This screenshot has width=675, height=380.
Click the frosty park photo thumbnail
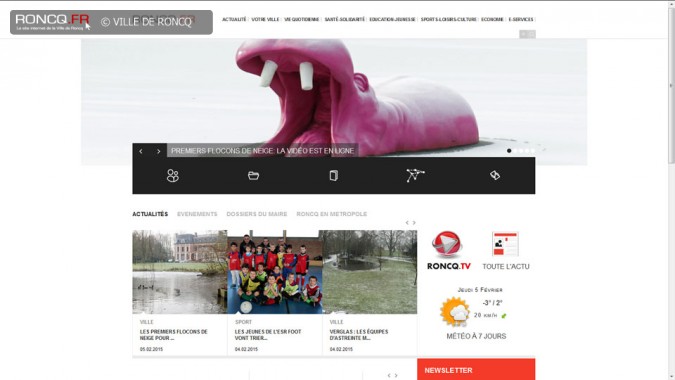pyautogui.click(x=370, y=272)
